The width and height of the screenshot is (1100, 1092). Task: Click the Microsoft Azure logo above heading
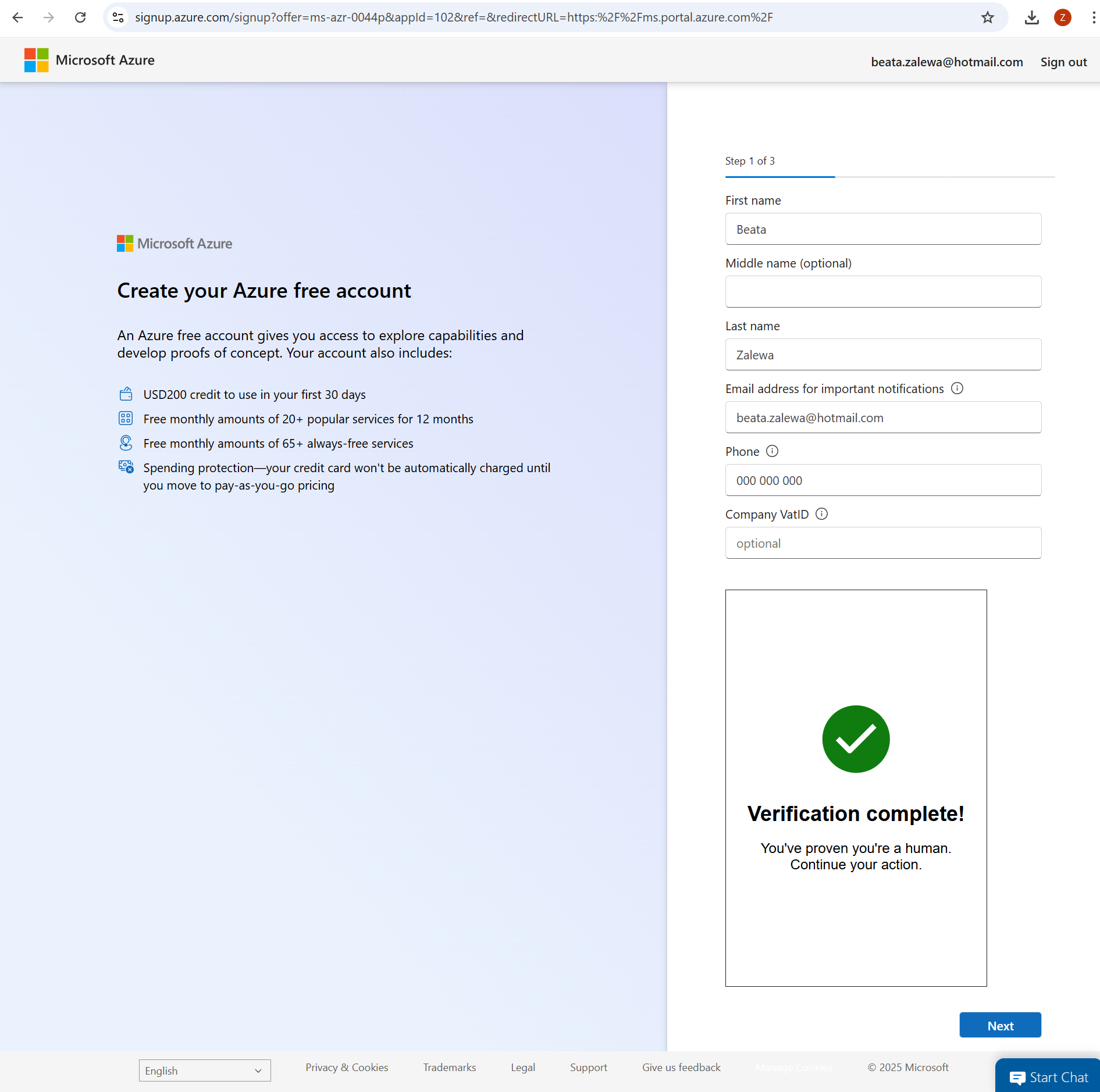175,244
